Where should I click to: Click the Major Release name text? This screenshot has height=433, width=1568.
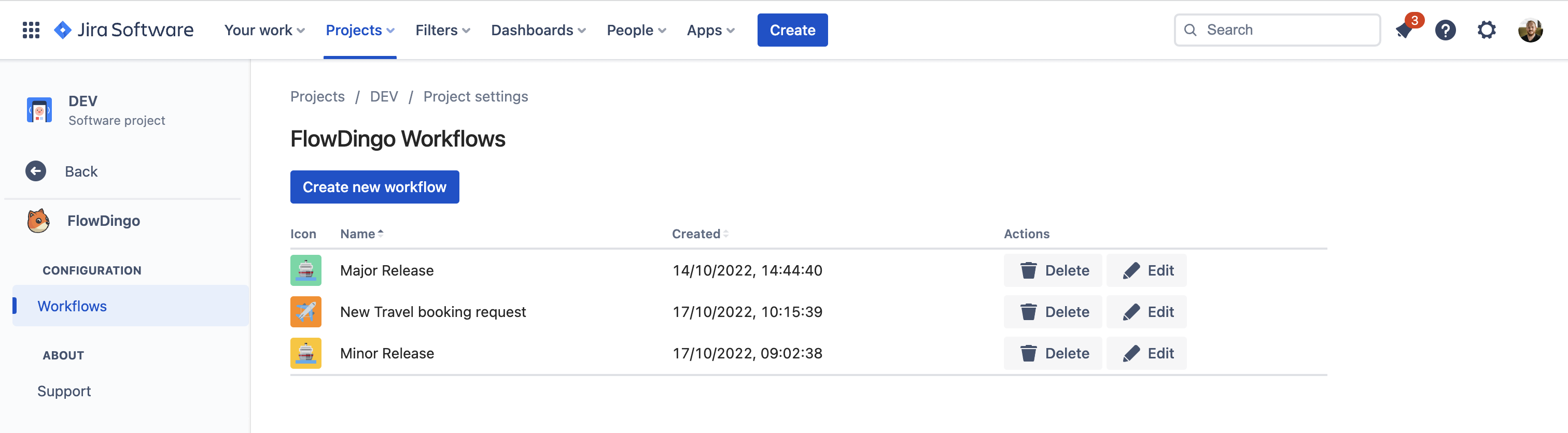coord(387,270)
